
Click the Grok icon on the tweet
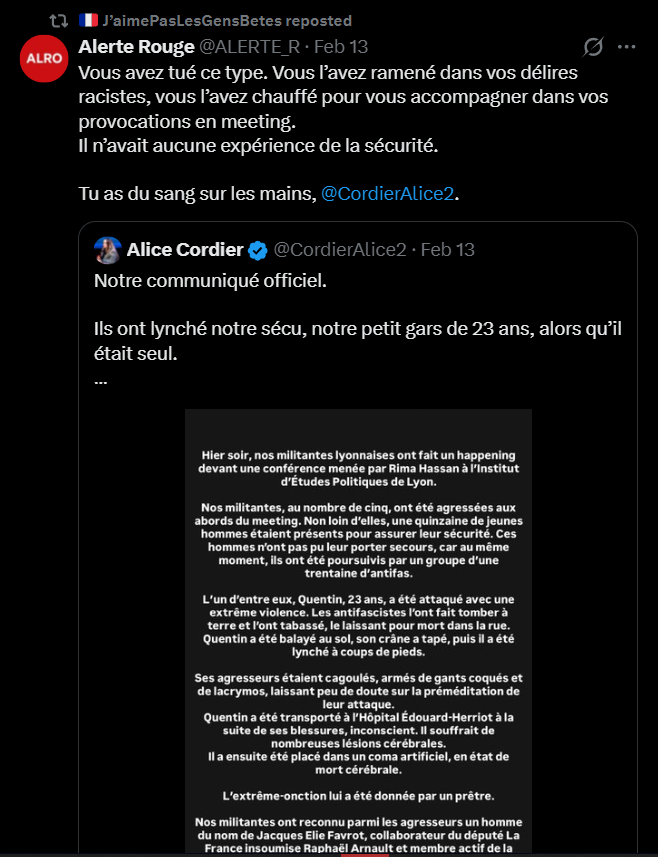coord(593,47)
